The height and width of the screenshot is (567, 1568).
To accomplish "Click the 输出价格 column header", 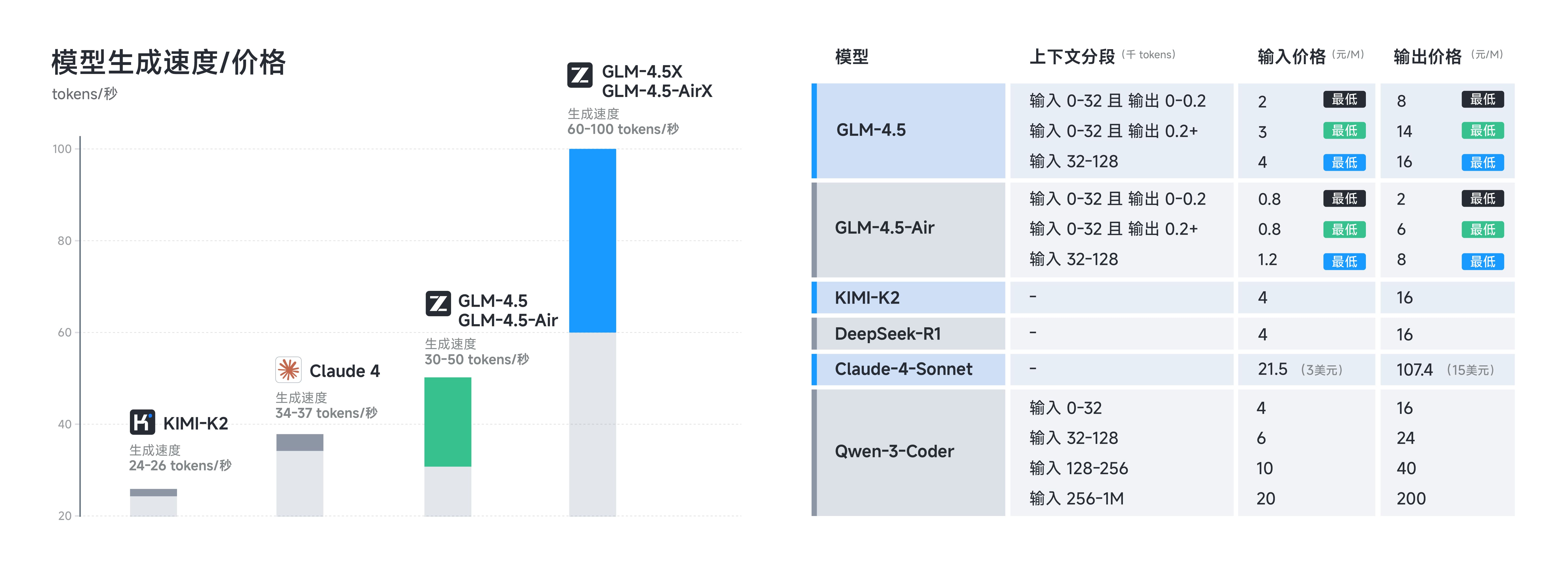I will pyautogui.click(x=1427, y=57).
